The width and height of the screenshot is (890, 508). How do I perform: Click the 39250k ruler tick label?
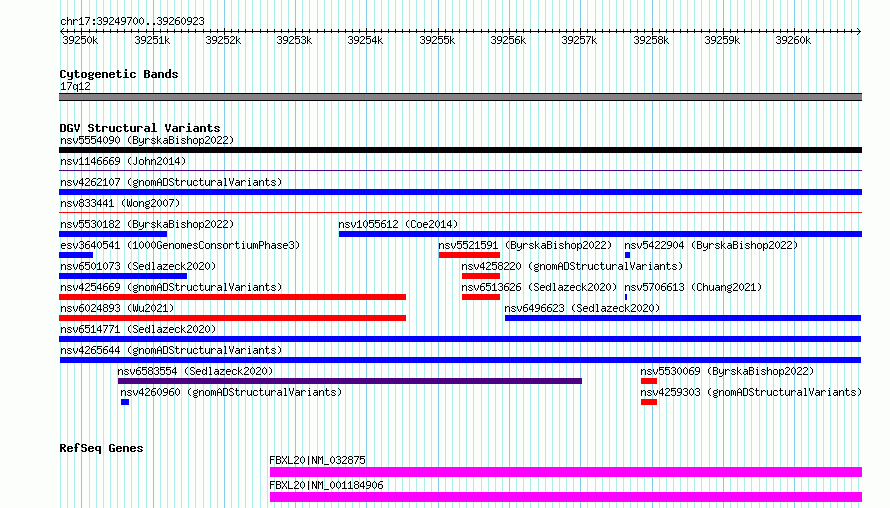coord(80,40)
